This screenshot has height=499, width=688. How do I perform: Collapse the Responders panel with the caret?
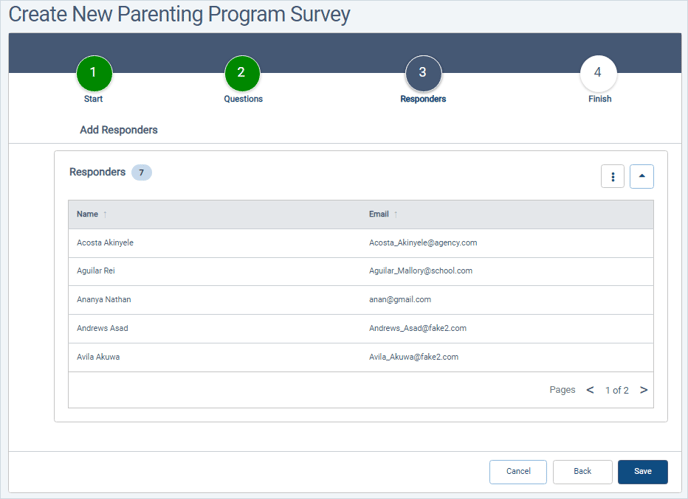click(641, 176)
